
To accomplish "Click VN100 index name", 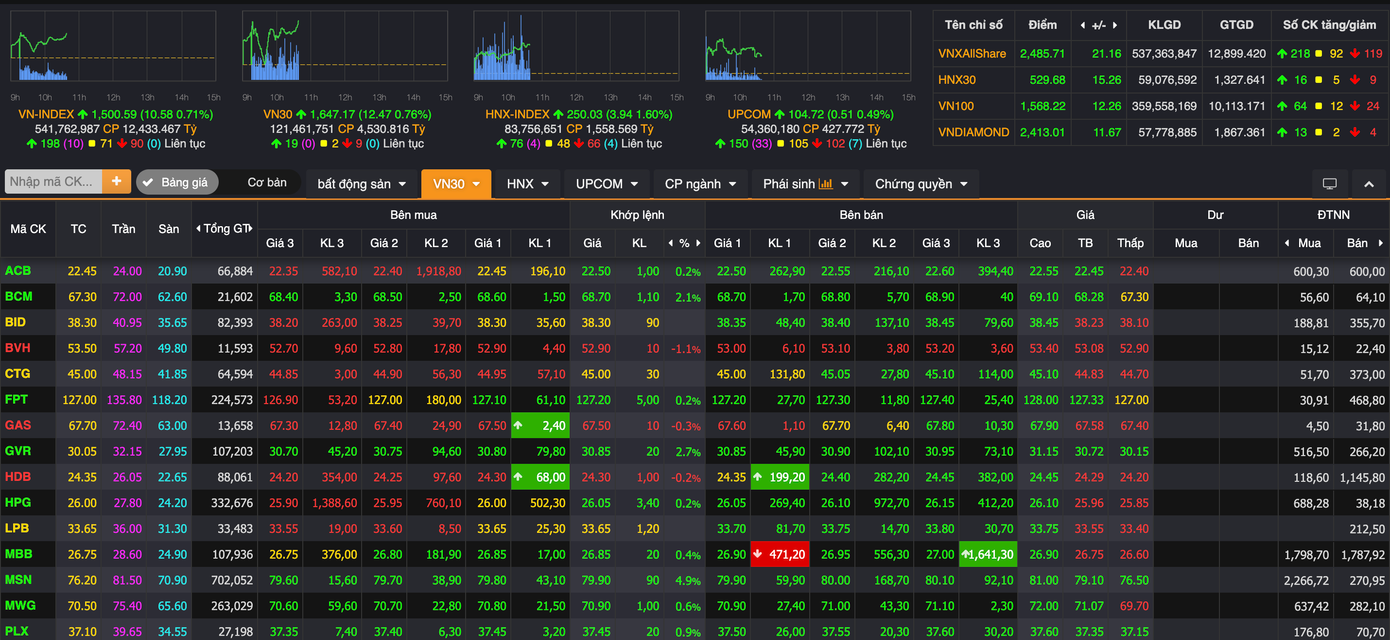I will click(x=956, y=105).
